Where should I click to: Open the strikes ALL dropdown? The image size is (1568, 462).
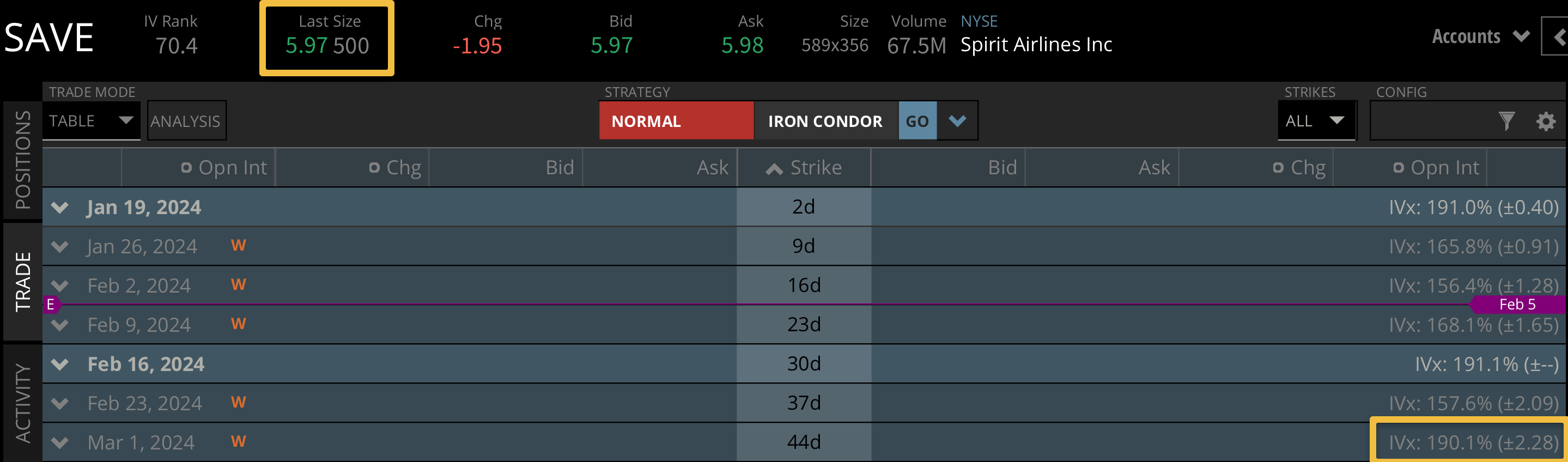pyautogui.click(x=1316, y=120)
